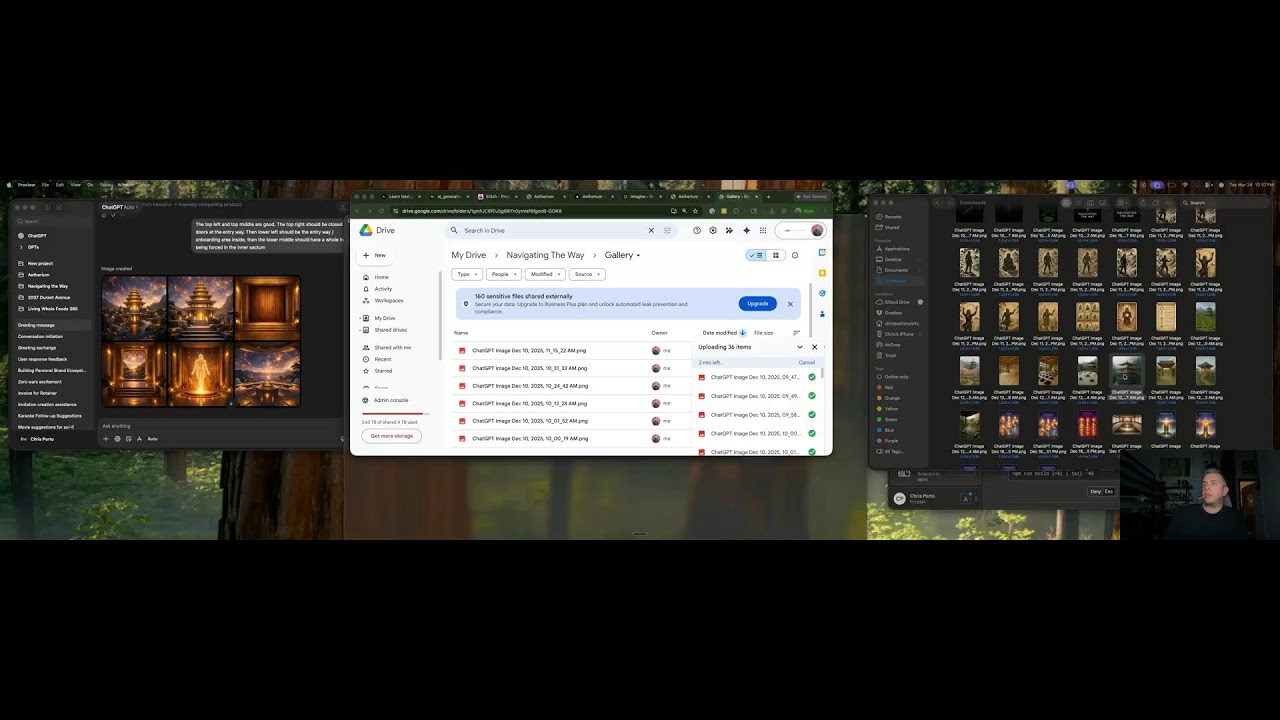This screenshot has height=720, width=1280.
Task: Switch Finder to gallery view
Action: (x=1102, y=203)
